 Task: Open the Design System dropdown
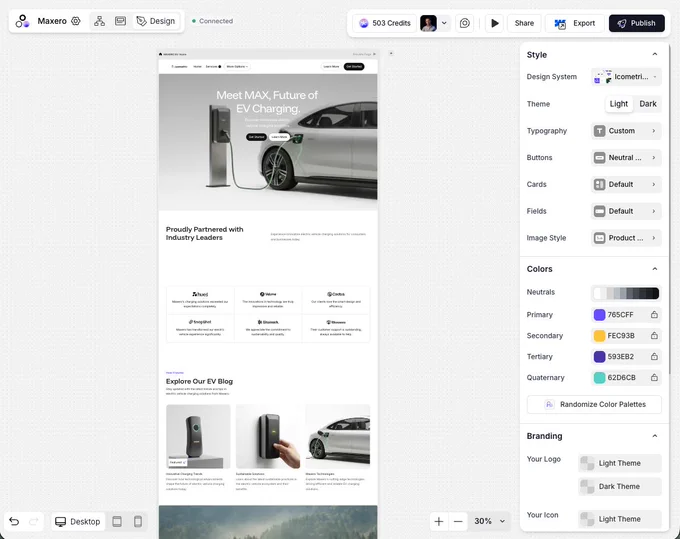(626, 77)
